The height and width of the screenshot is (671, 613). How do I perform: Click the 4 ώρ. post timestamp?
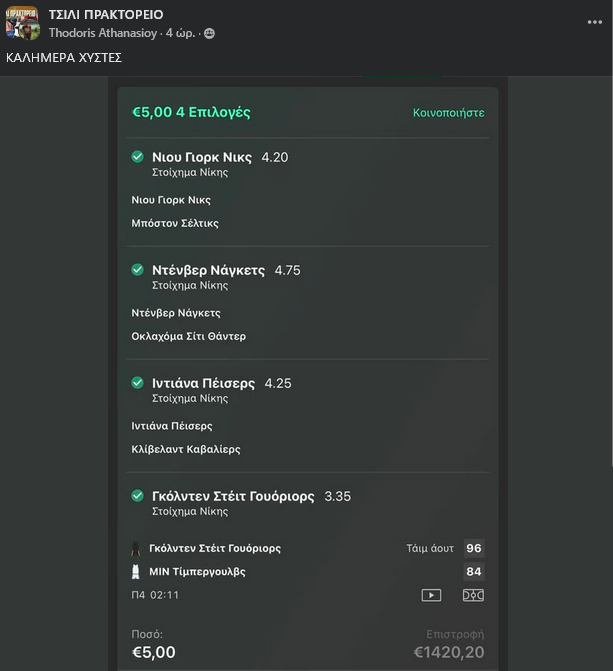[180, 33]
